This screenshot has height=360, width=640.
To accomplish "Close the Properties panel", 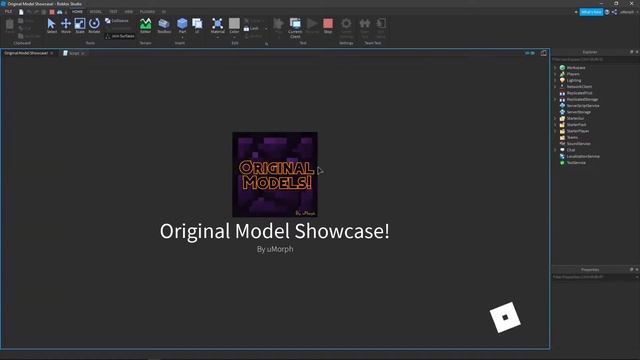I will click(637, 269).
